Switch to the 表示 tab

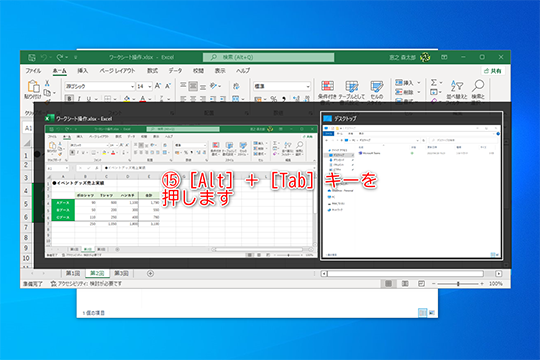coord(220,71)
